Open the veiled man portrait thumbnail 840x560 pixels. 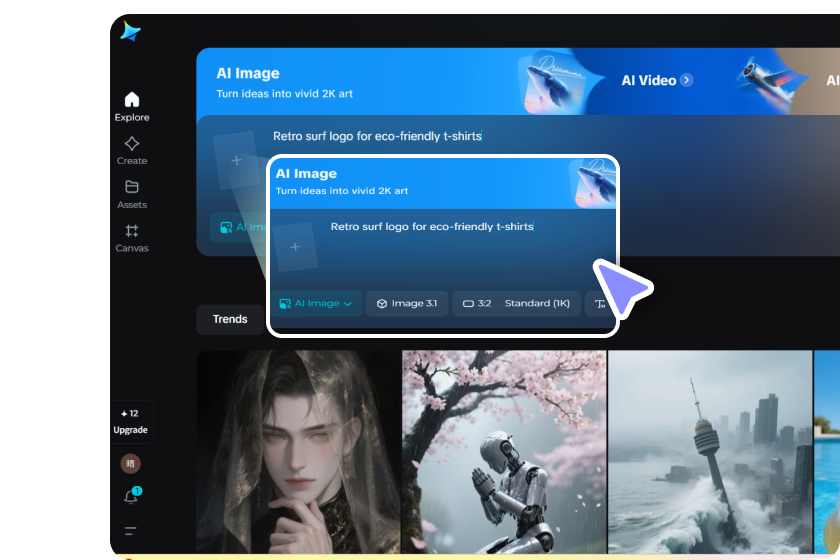pos(298,452)
